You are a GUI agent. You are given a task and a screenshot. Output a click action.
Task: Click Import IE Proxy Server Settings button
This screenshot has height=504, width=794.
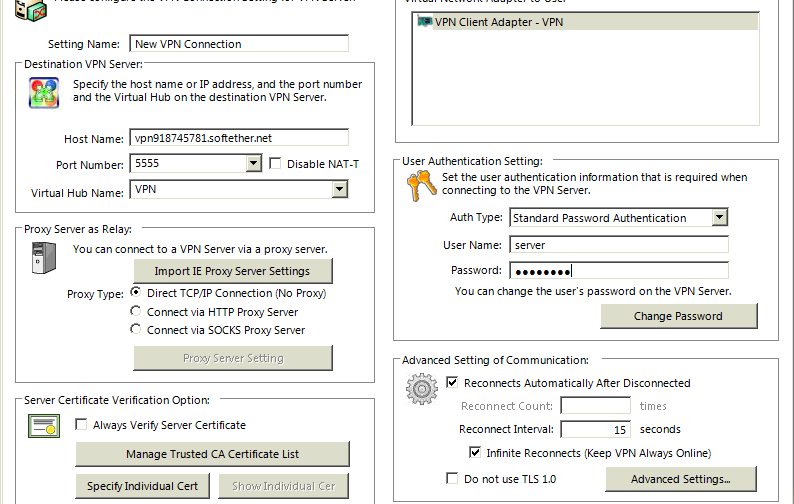[x=233, y=271]
